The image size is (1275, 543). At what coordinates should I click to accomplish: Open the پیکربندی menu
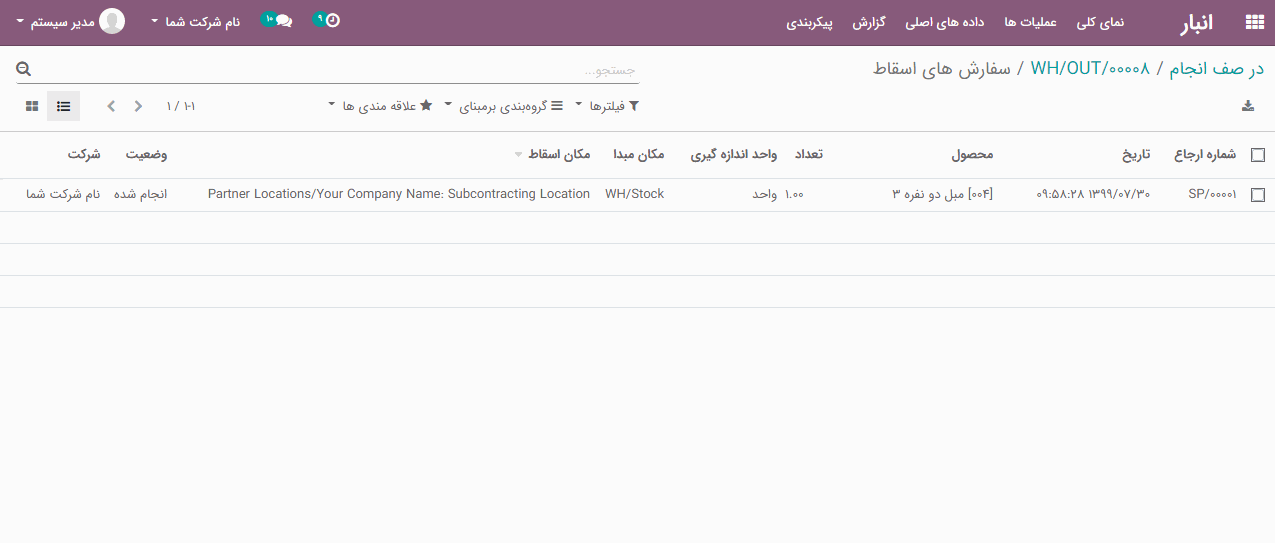click(810, 22)
